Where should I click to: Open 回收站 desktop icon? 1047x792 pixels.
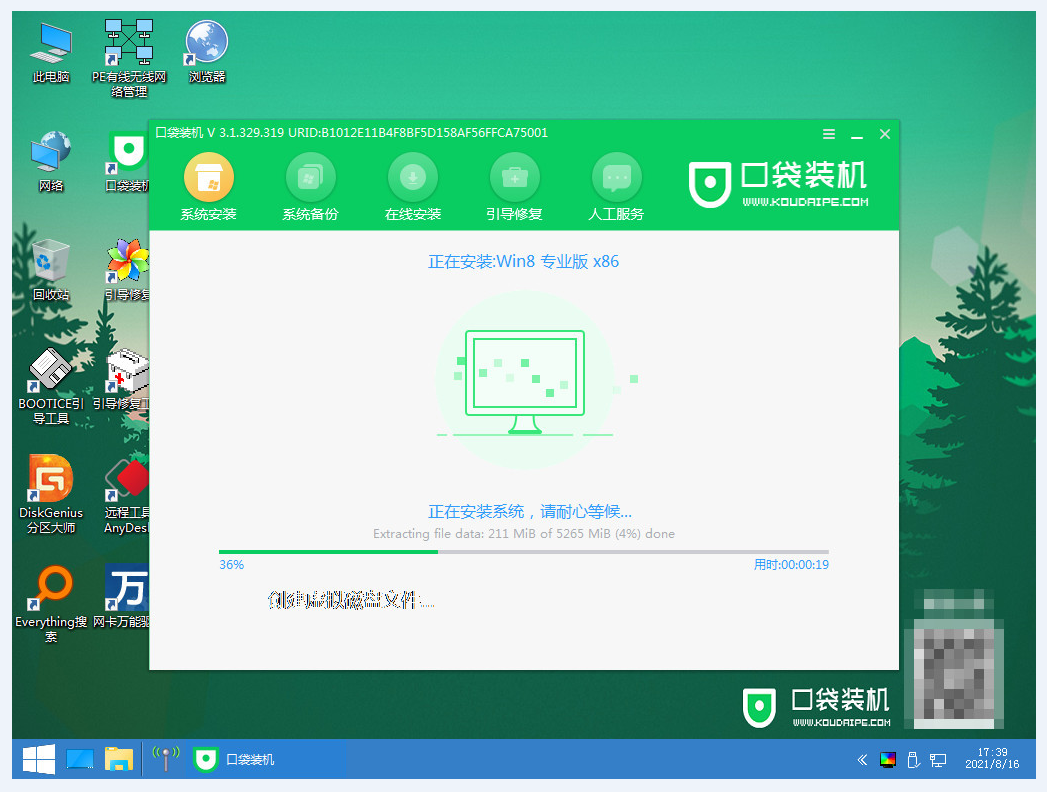51,270
